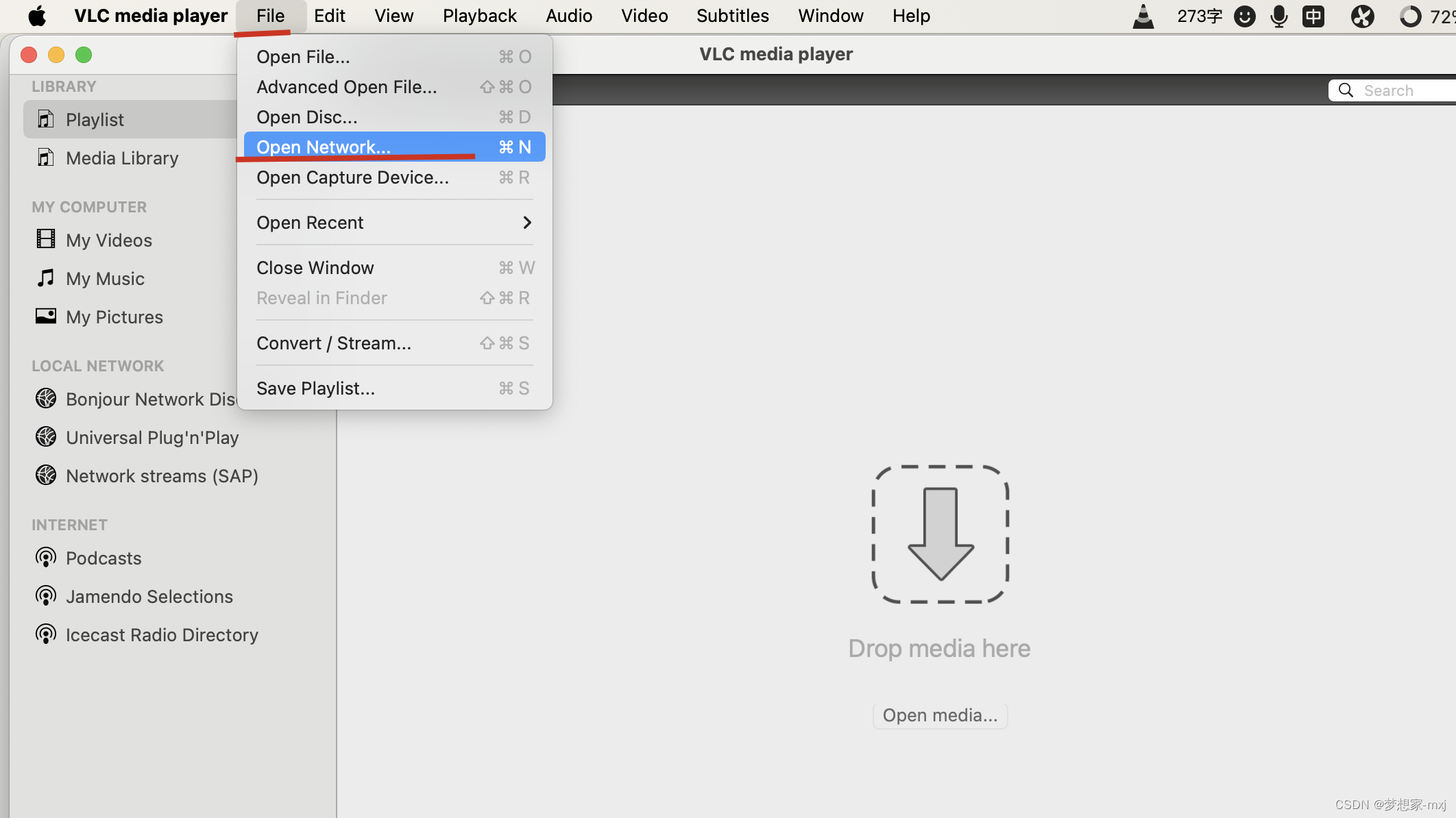Choose Close Window menu item
This screenshot has width=1456, height=818.
click(394, 268)
